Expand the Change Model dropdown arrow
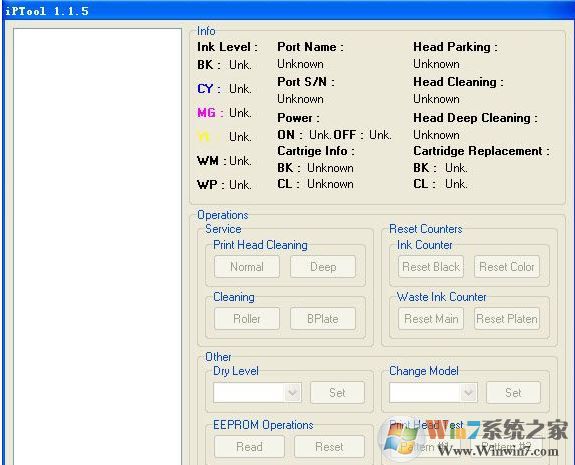 (469, 393)
